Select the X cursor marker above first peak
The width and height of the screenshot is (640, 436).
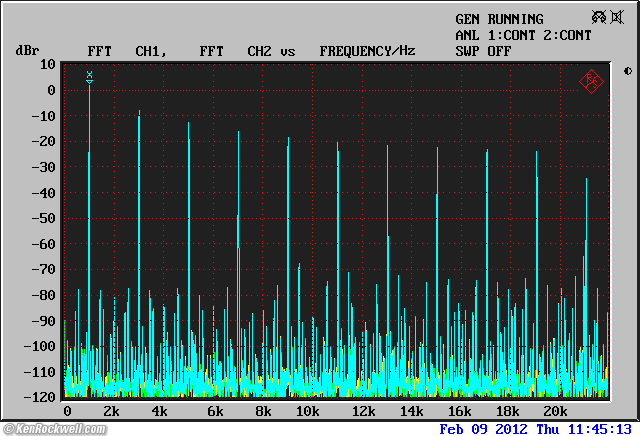(x=89, y=74)
